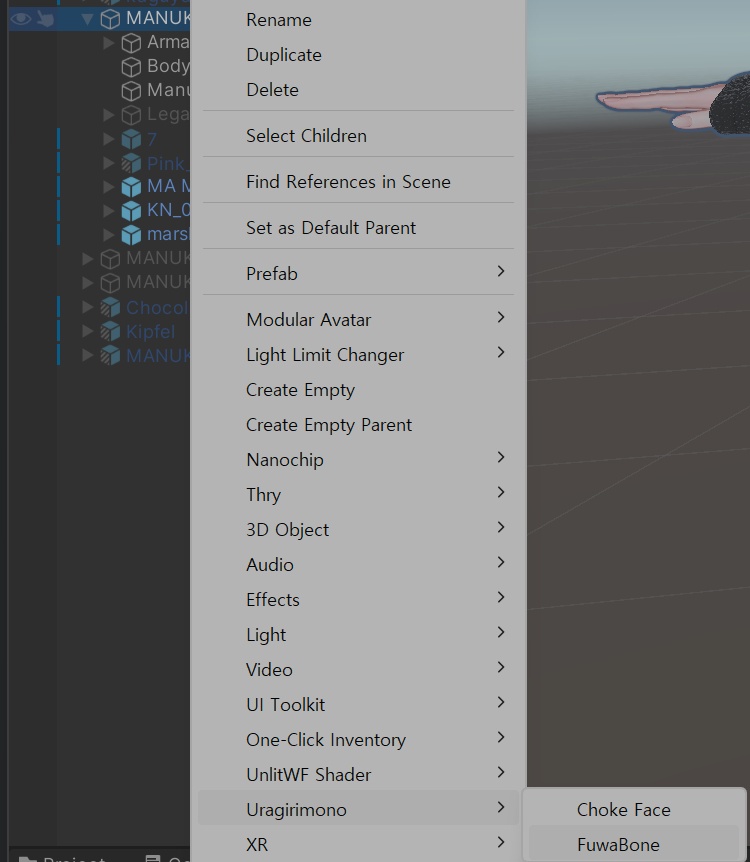The width and height of the screenshot is (750, 862).
Task: Expand the Lega object arrow
Action: (x=108, y=114)
